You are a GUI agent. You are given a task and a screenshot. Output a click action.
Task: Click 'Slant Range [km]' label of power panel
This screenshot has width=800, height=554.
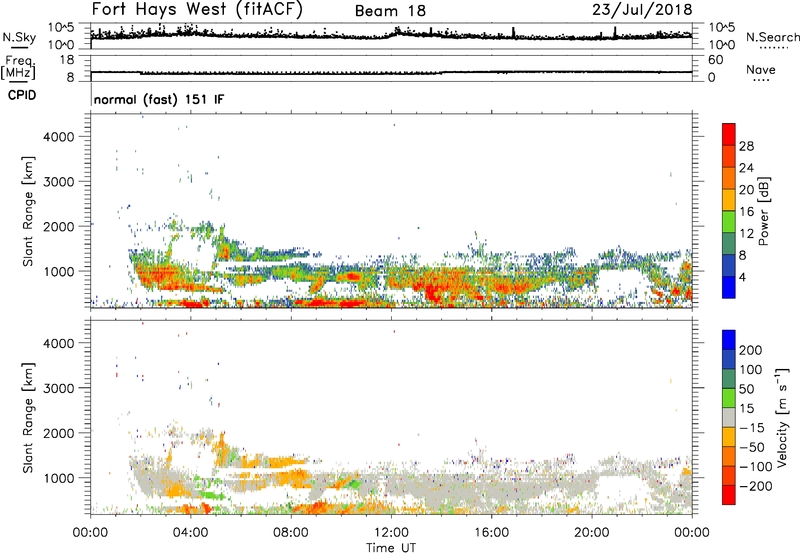coord(28,211)
